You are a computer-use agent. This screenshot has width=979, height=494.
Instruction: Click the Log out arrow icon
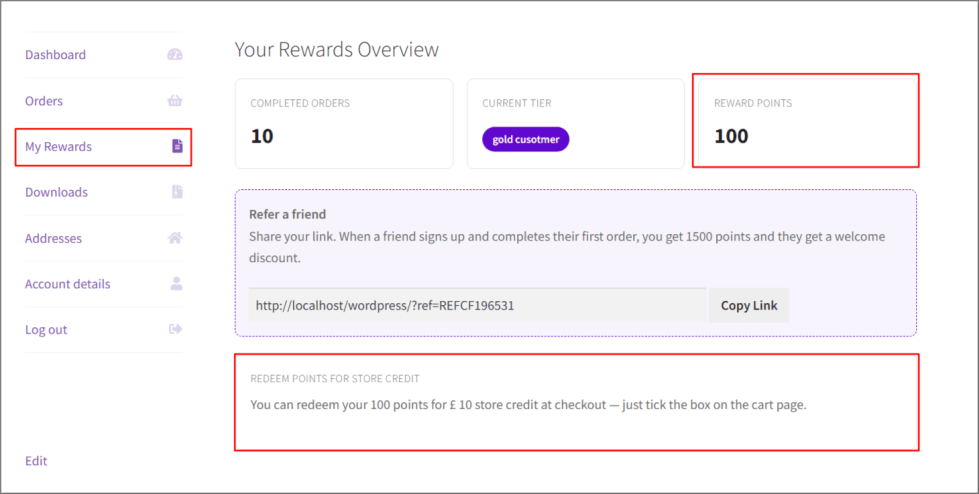(x=175, y=329)
